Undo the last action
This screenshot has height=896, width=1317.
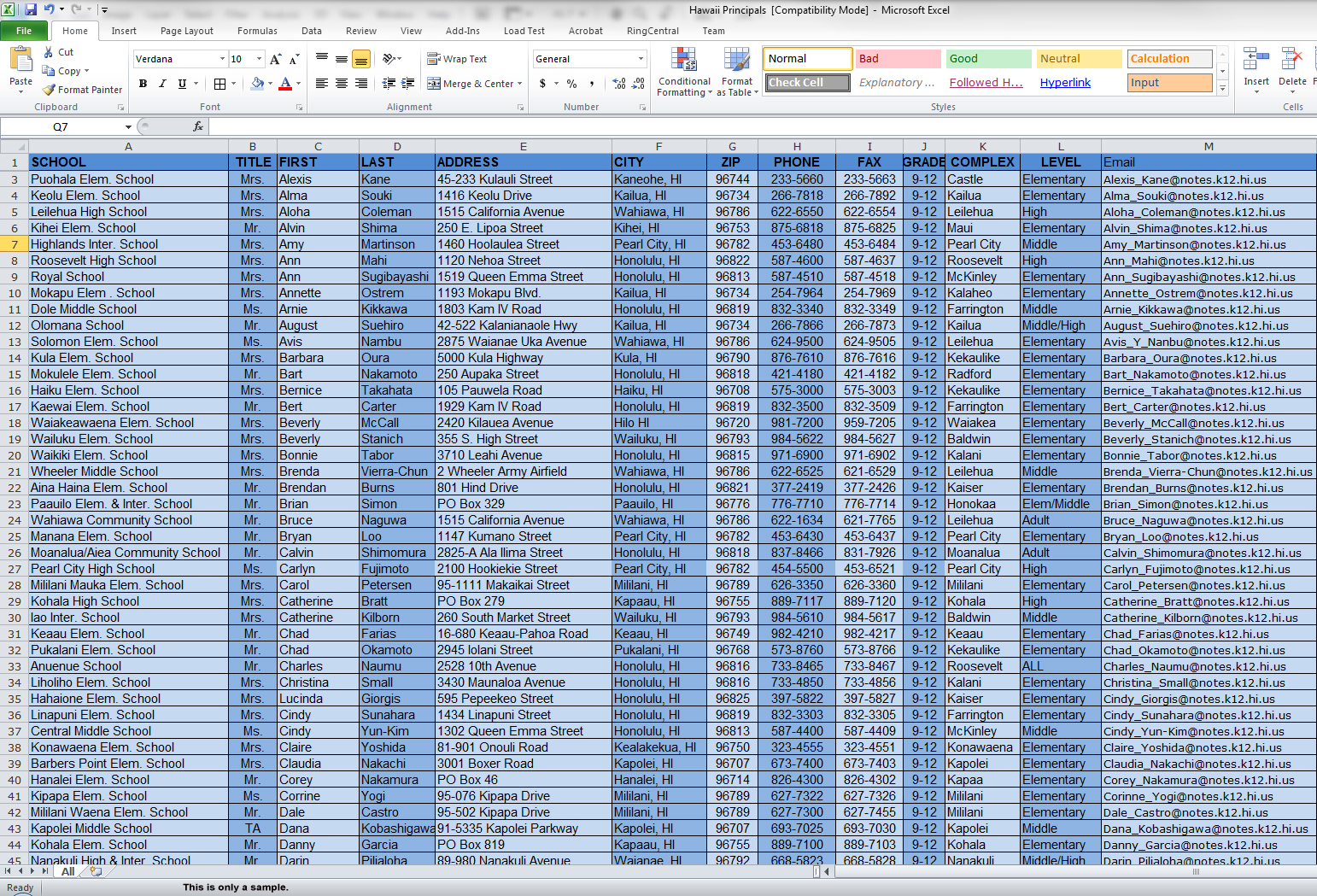click(49, 9)
